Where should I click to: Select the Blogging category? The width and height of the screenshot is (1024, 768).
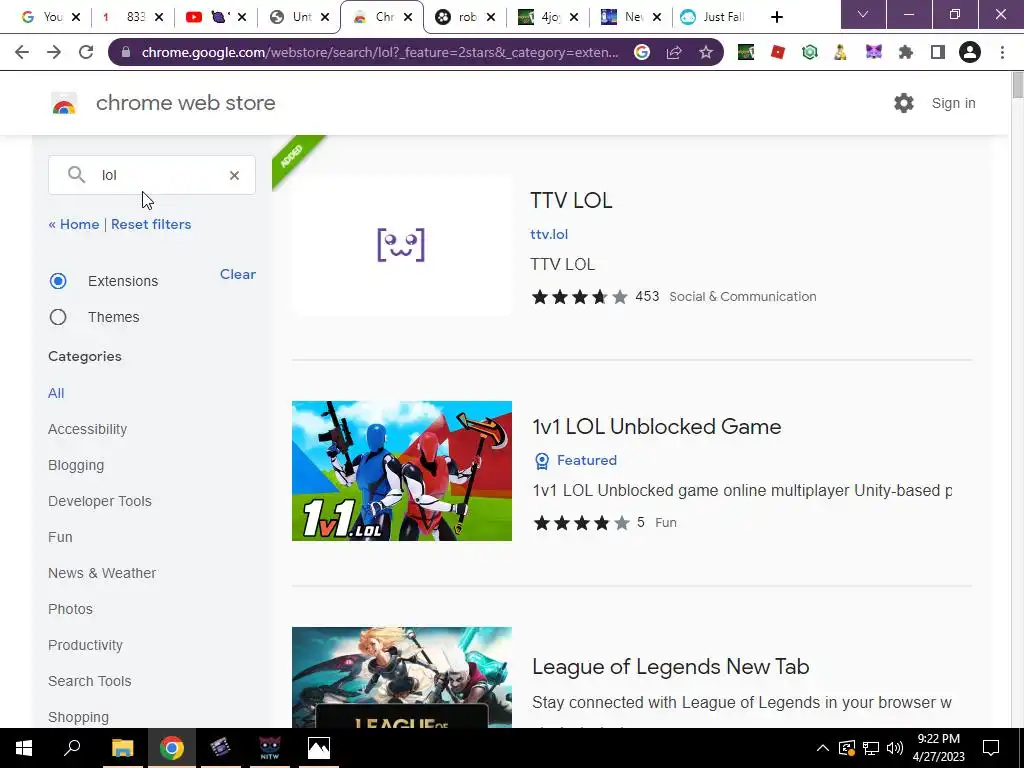pos(76,465)
